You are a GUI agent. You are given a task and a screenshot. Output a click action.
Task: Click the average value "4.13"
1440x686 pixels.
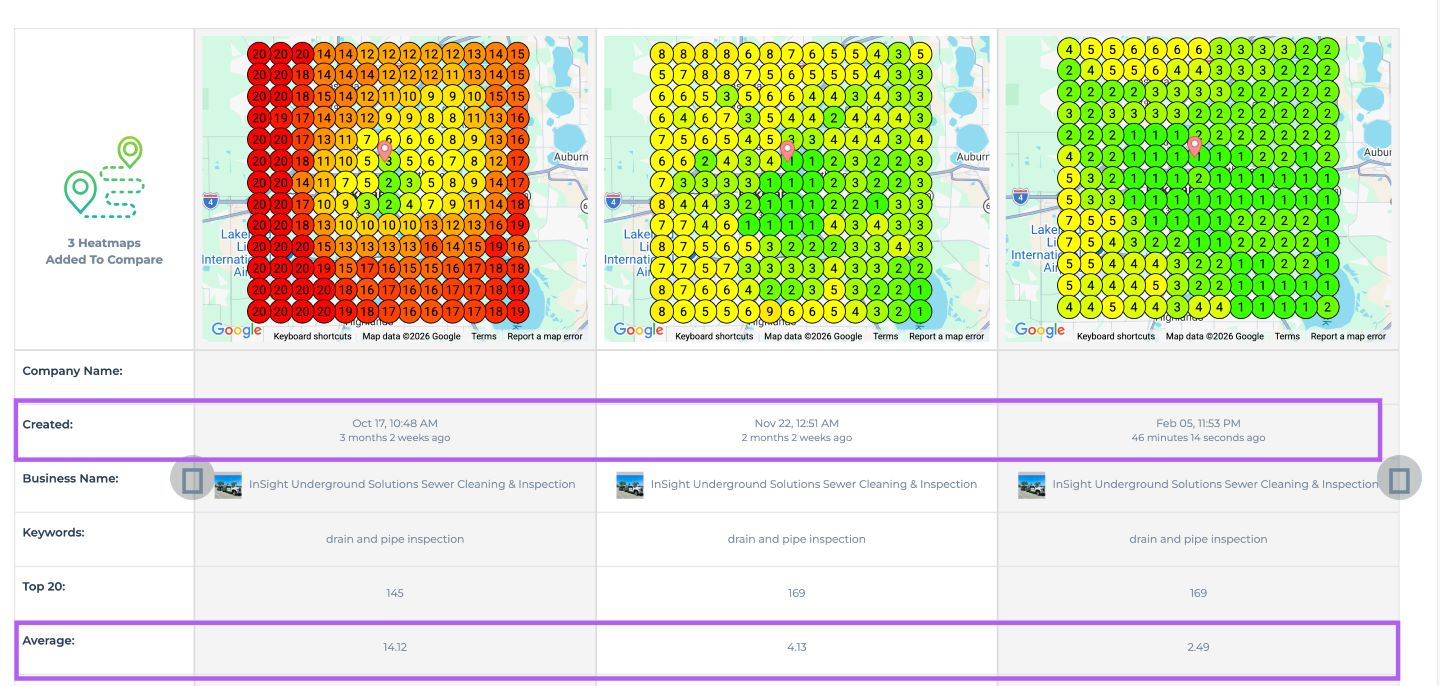797,647
